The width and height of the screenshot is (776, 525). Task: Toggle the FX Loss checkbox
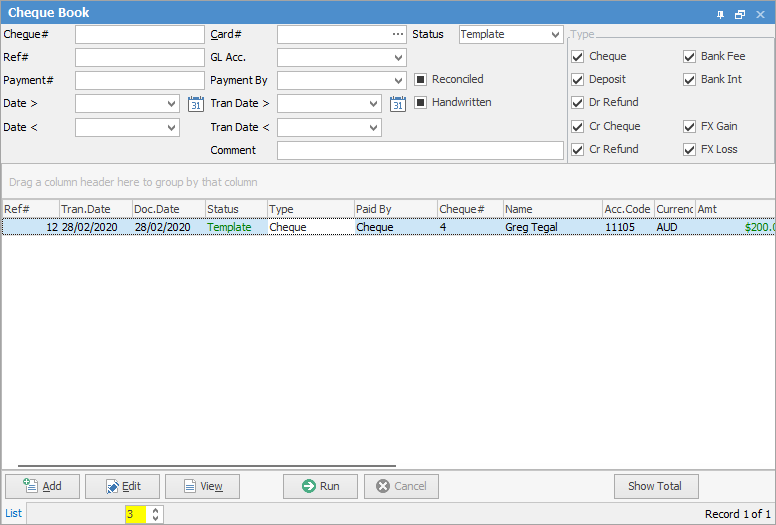tap(689, 149)
